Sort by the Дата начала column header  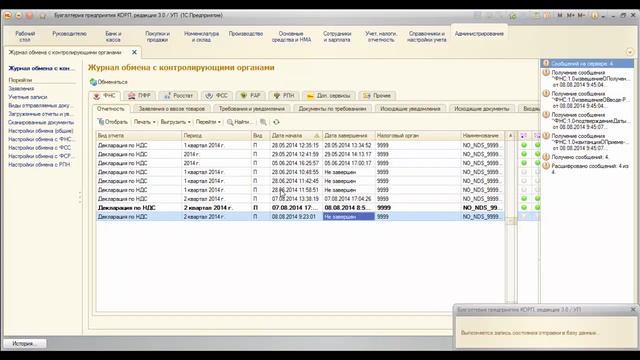point(296,136)
